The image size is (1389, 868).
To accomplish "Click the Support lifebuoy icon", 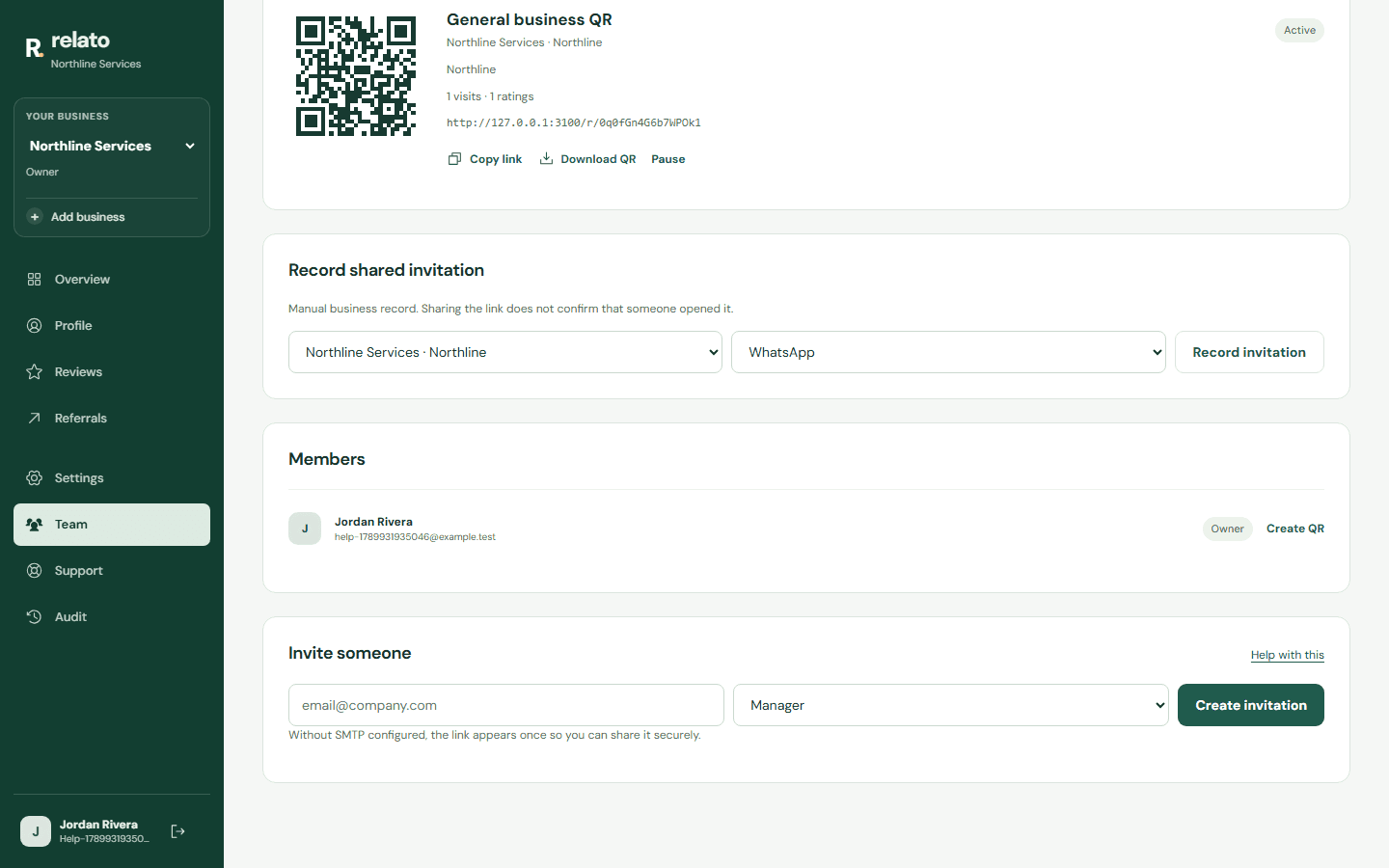I will [35, 571].
